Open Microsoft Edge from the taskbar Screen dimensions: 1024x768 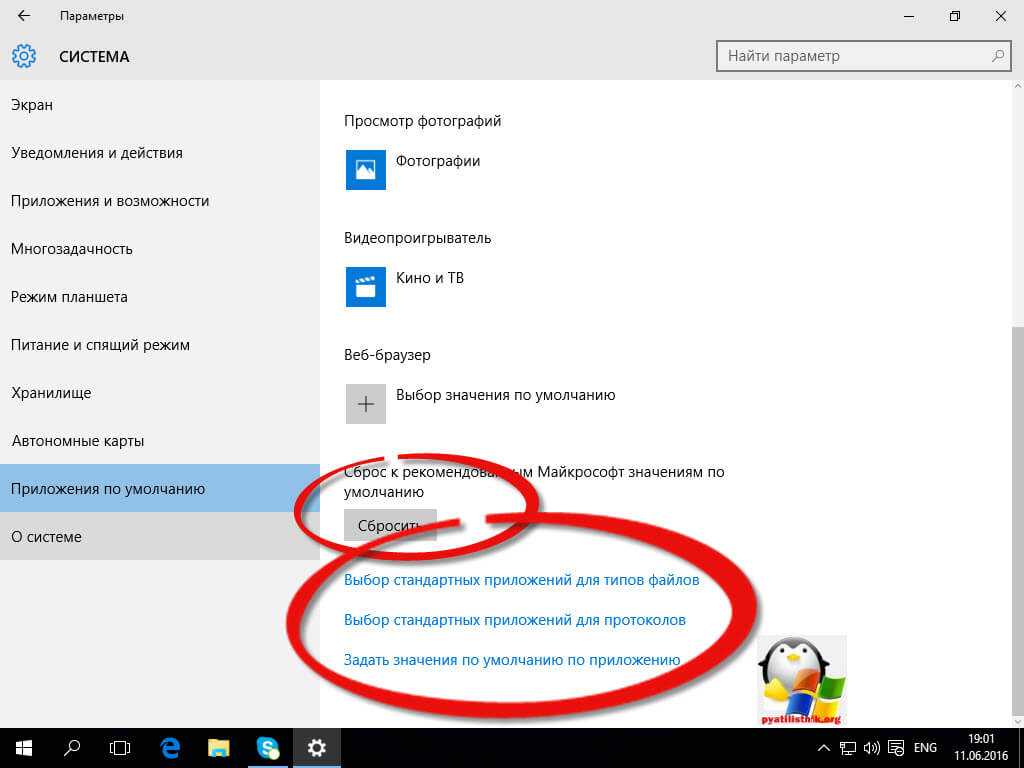coord(170,747)
